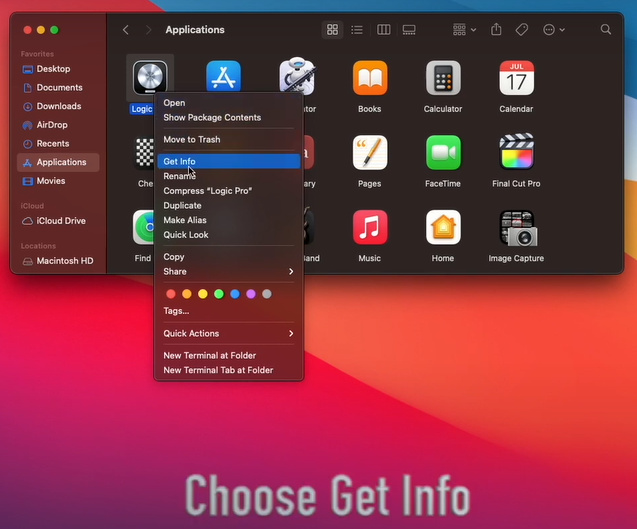Open Finder search magnifier
The image size is (637, 529).
(x=606, y=29)
